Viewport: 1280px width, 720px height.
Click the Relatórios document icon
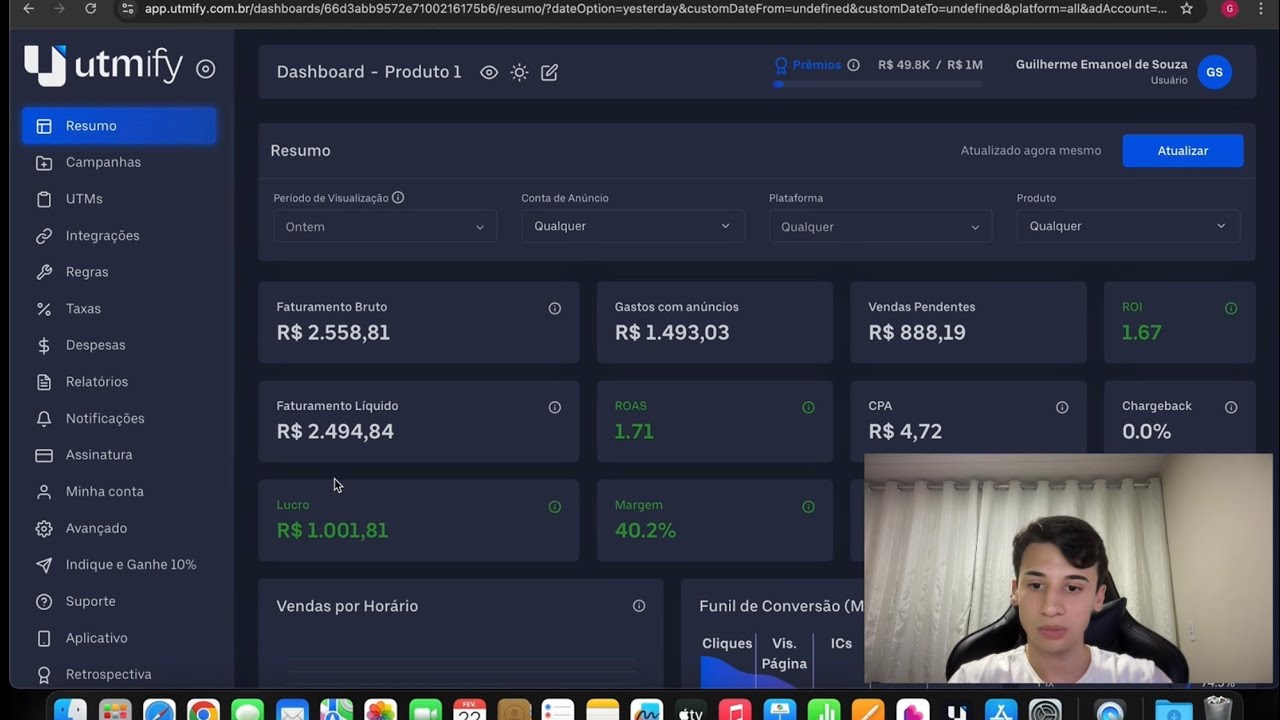pos(44,382)
